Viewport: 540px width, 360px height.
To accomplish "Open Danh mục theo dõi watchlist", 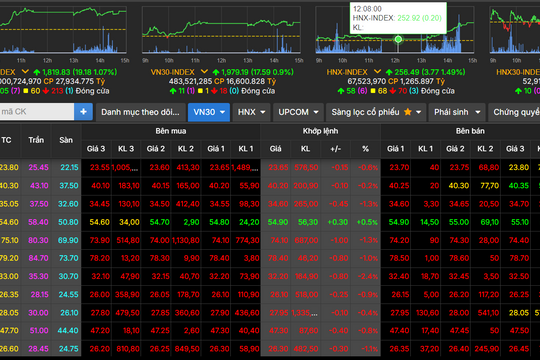I will coord(141,112).
